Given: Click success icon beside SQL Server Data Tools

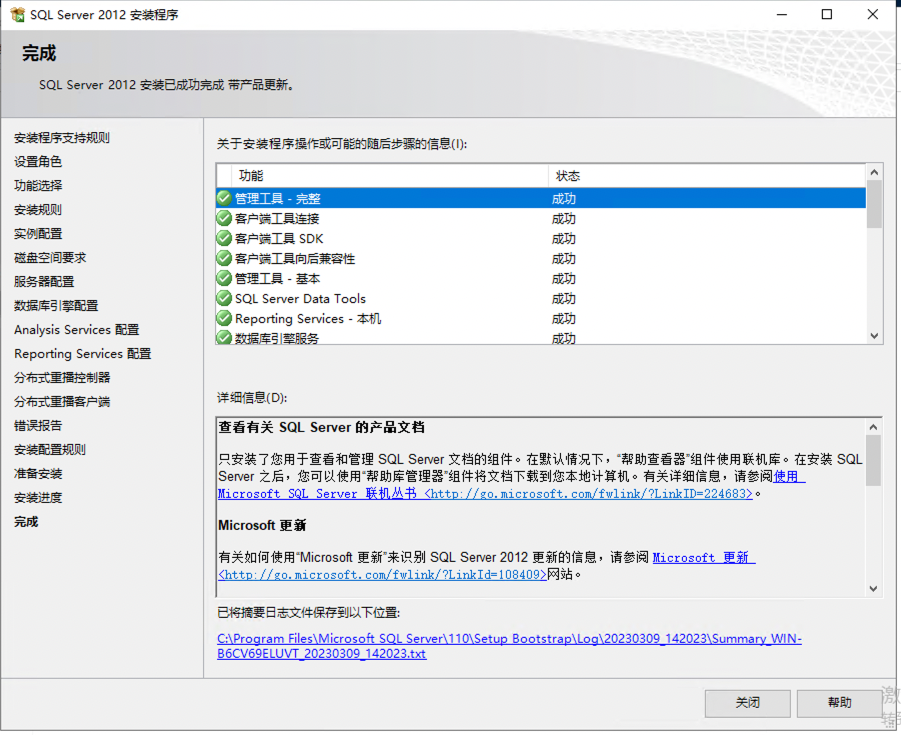Looking at the screenshot, I should [x=224, y=298].
